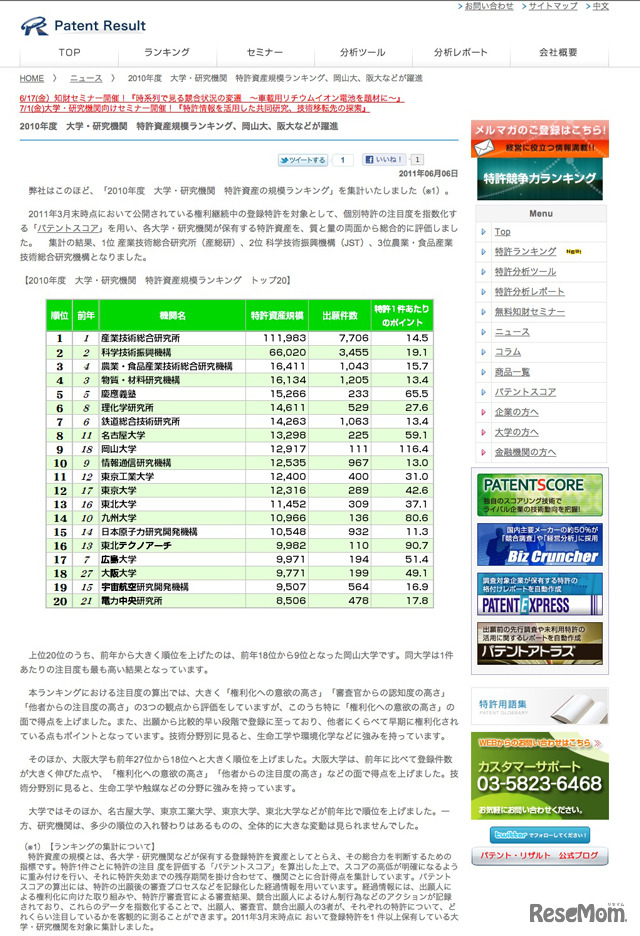Open パテントスコア in the side menu
Viewport: 640px width, 936px height.
pyautogui.click(x=525, y=392)
